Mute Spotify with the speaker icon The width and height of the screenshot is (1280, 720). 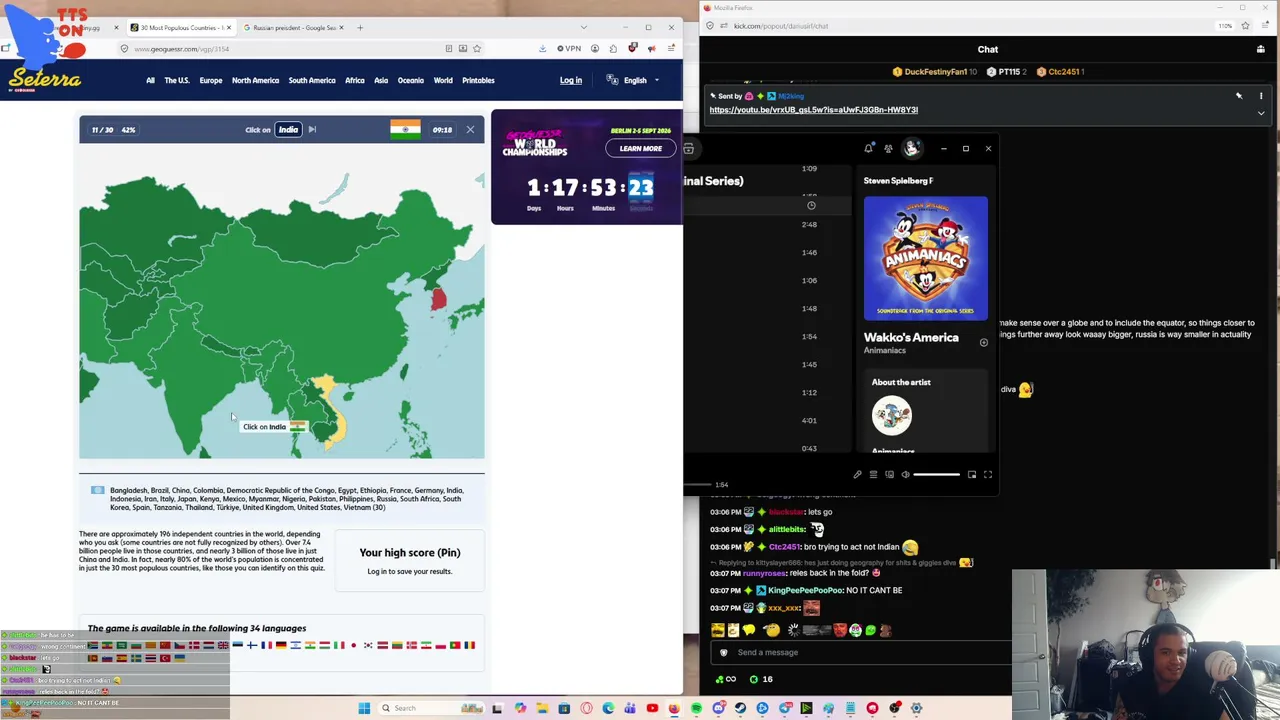[x=905, y=475]
